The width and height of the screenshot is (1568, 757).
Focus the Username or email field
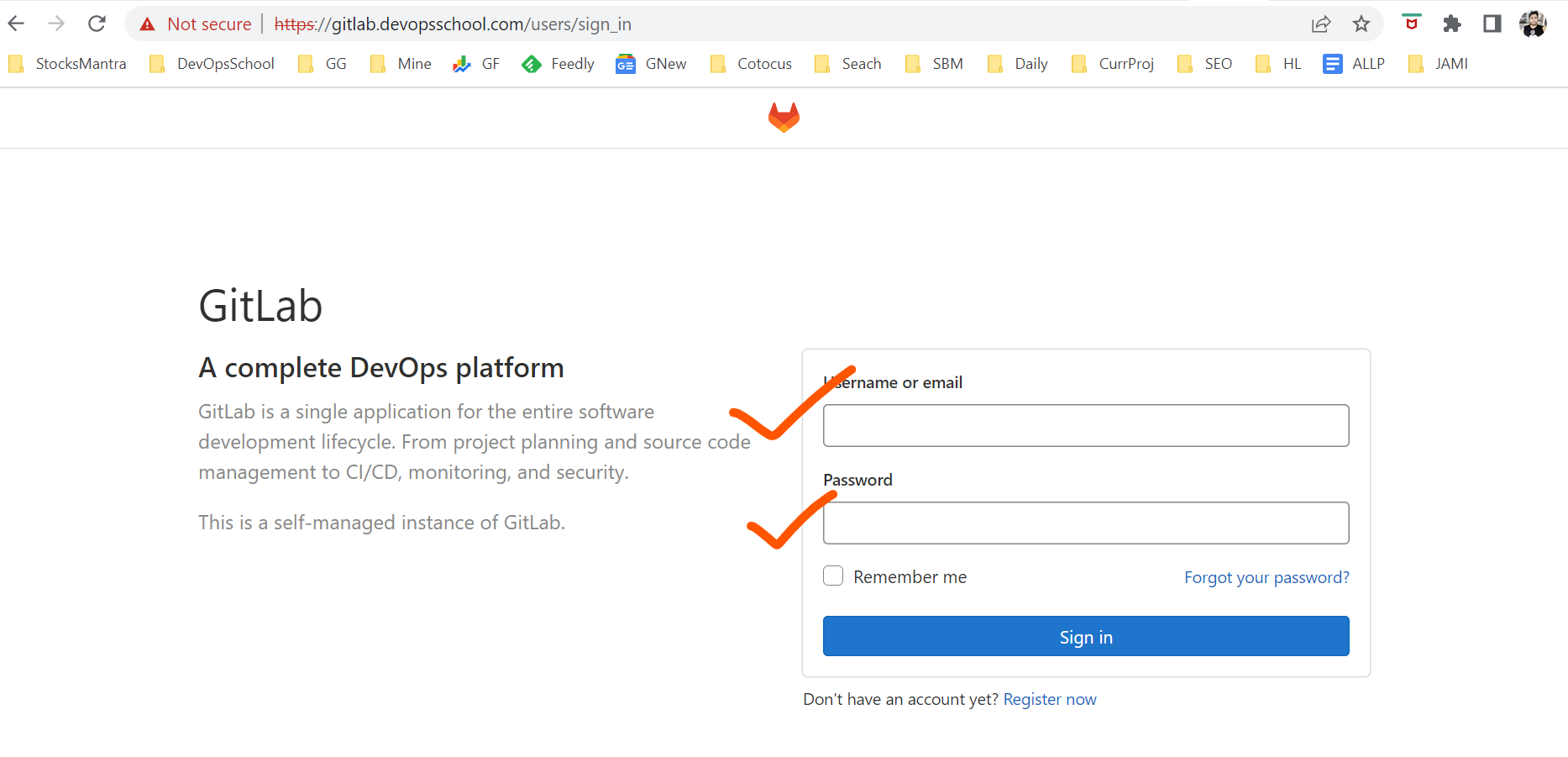point(1086,426)
